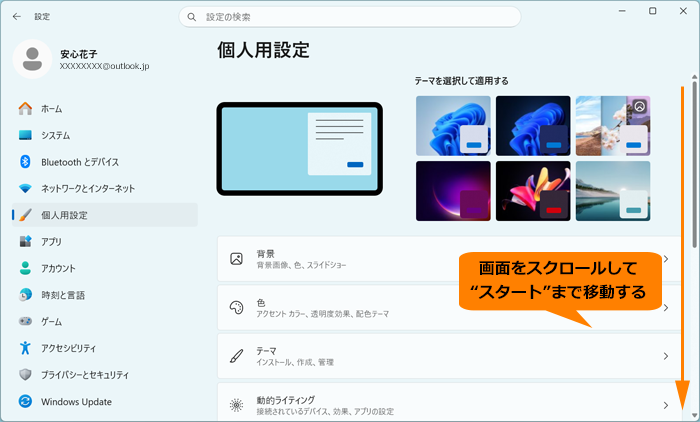Image resolution: width=700 pixels, height=422 pixels.
Task: Click the desktop theme preview image
Action: coord(300,149)
